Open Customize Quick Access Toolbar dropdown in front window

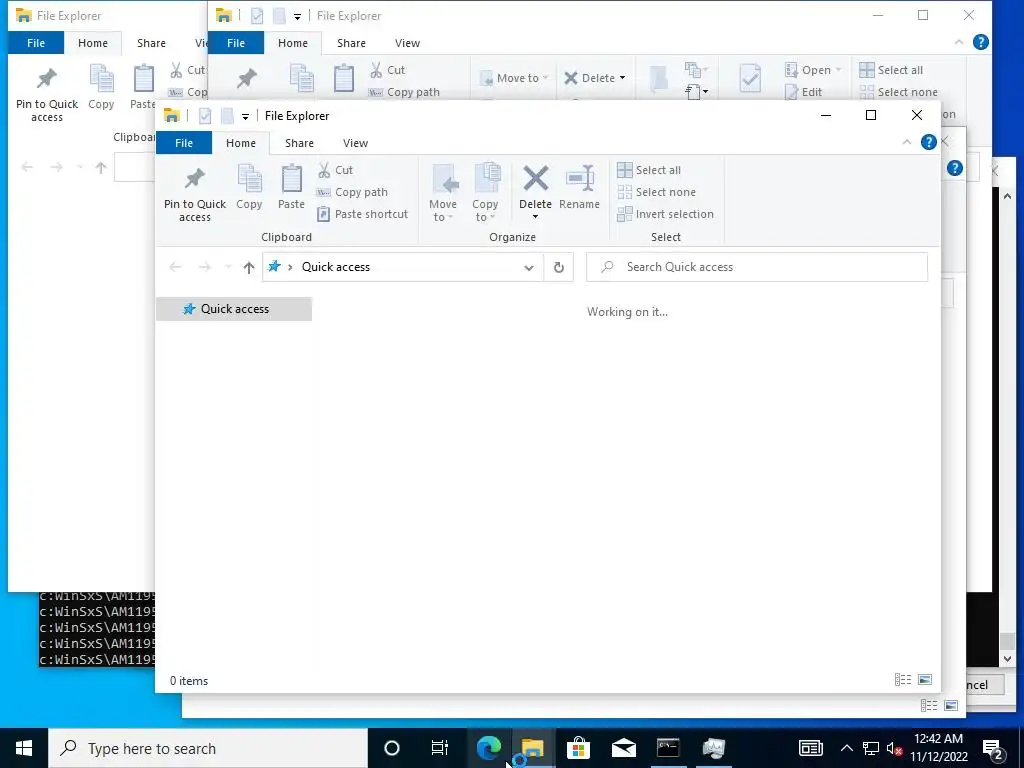246,116
